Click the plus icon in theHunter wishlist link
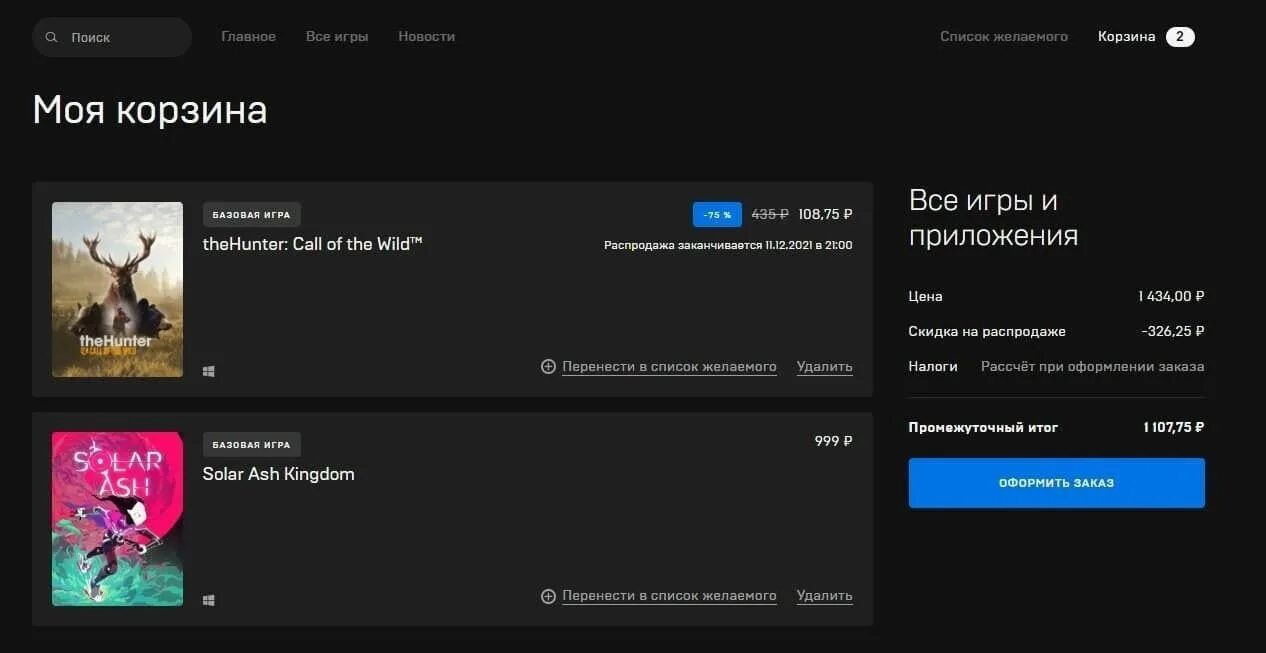This screenshot has width=1266, height=653. [548, 367]
